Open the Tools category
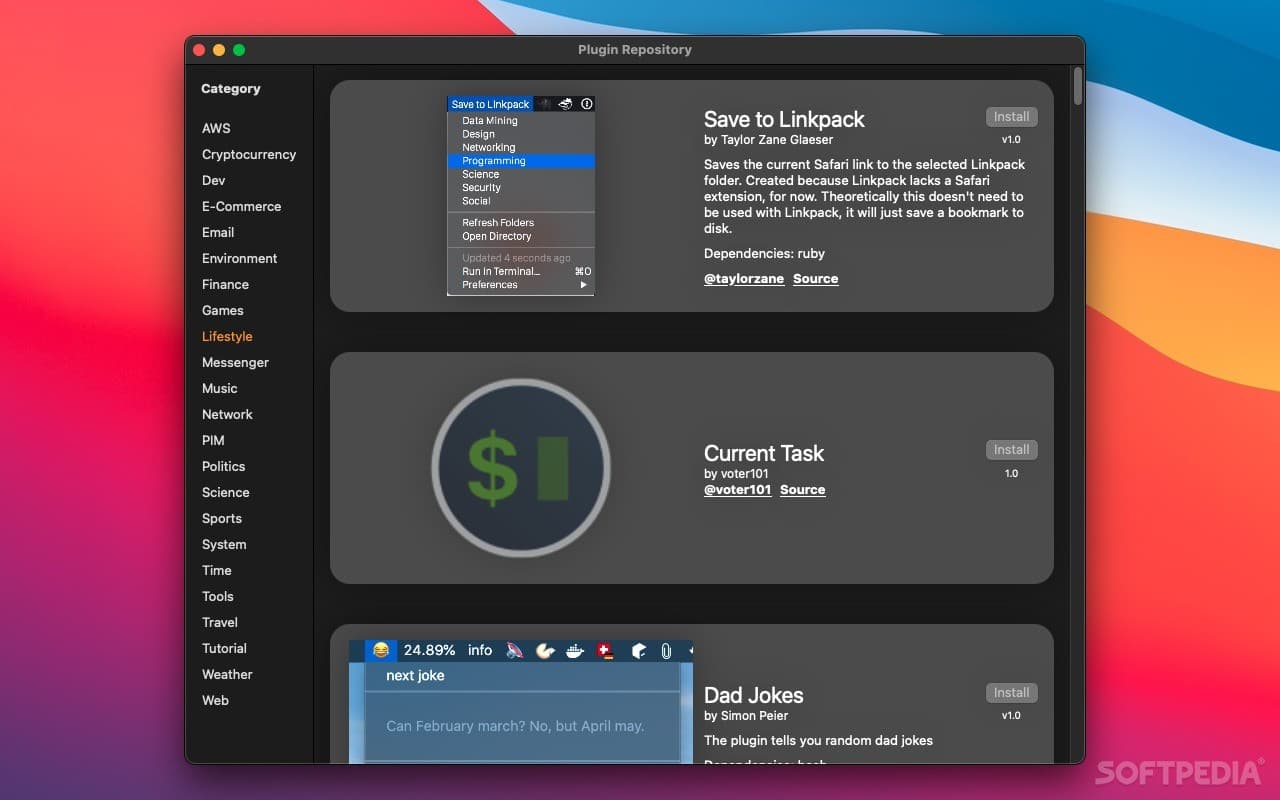 (x=218, y=596)
